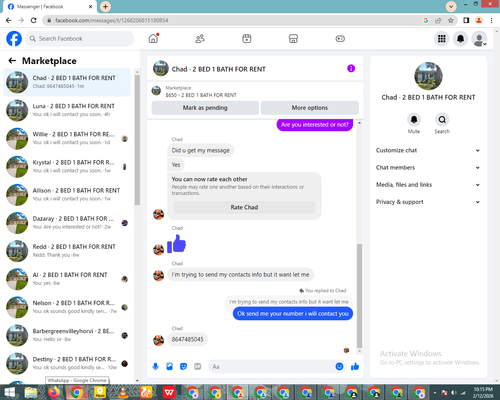
Task: Click the 8647485045 message bubble
Action: 187,339
